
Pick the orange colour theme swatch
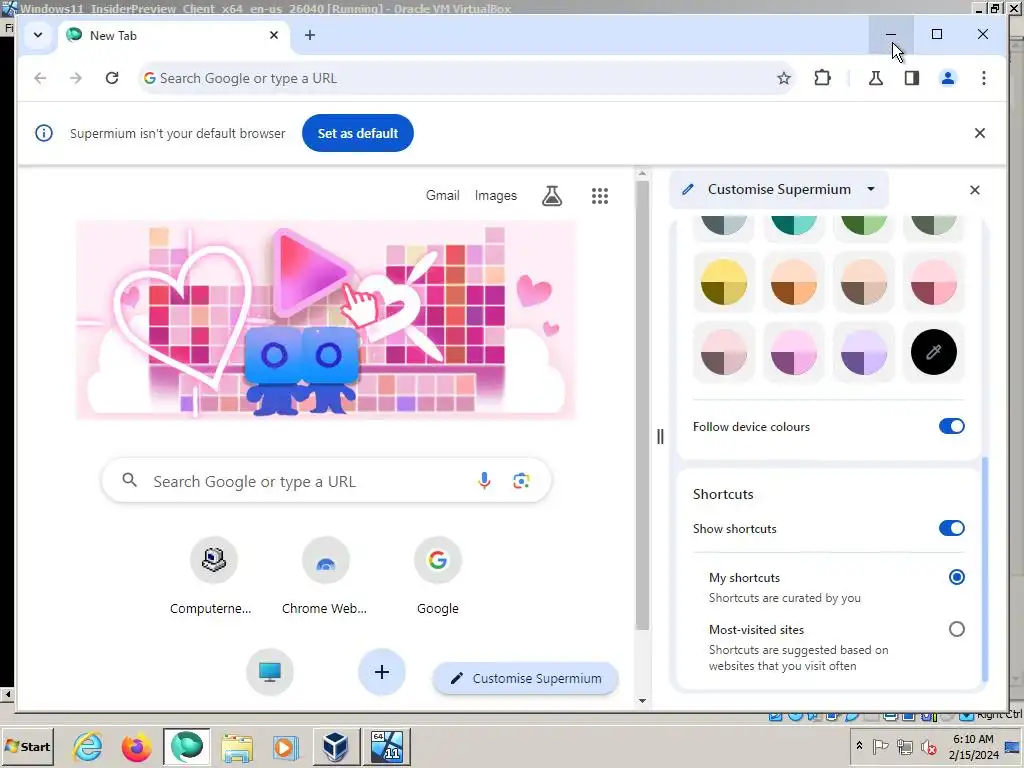tap(793, 282)
